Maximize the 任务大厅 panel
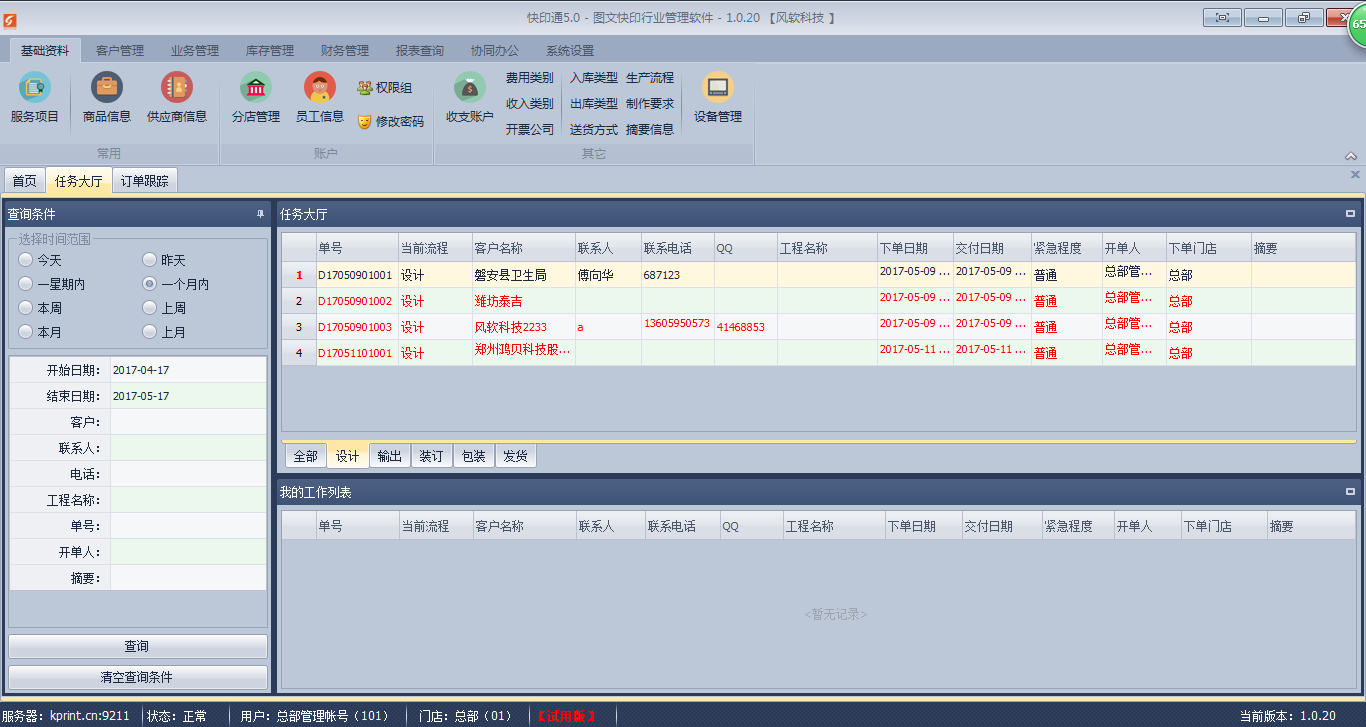The width and height of the screenshot is (1366, 727). [x=1350, y=213]
